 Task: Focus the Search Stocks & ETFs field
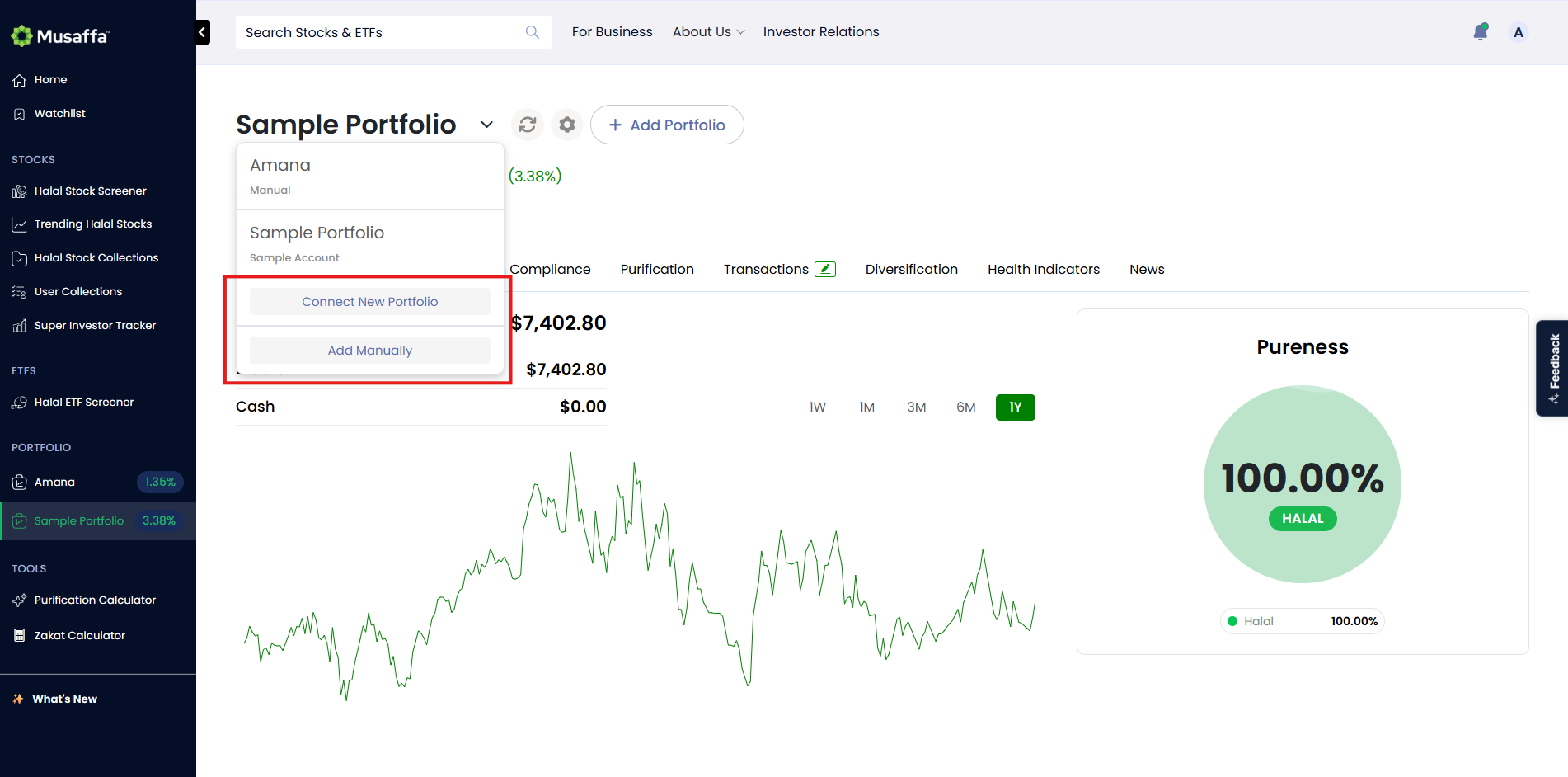394,32
